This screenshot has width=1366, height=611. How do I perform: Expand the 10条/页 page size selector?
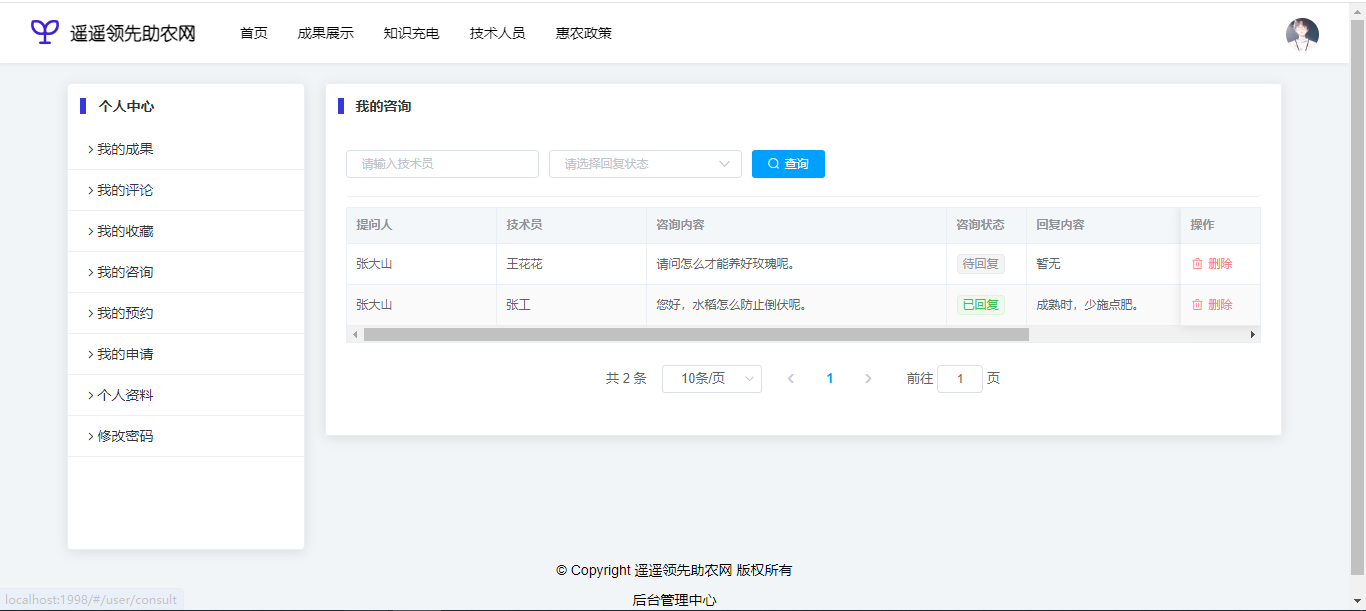[711, 379]
